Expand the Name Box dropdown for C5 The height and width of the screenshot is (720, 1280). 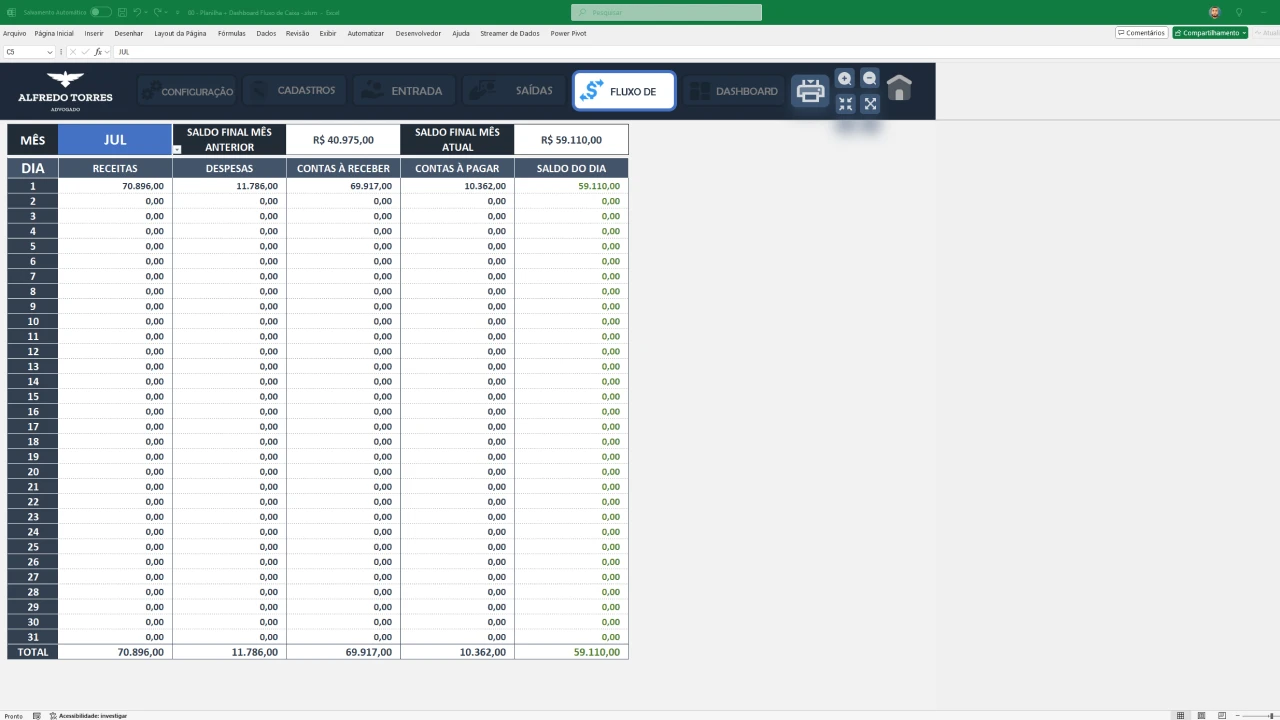50,52
